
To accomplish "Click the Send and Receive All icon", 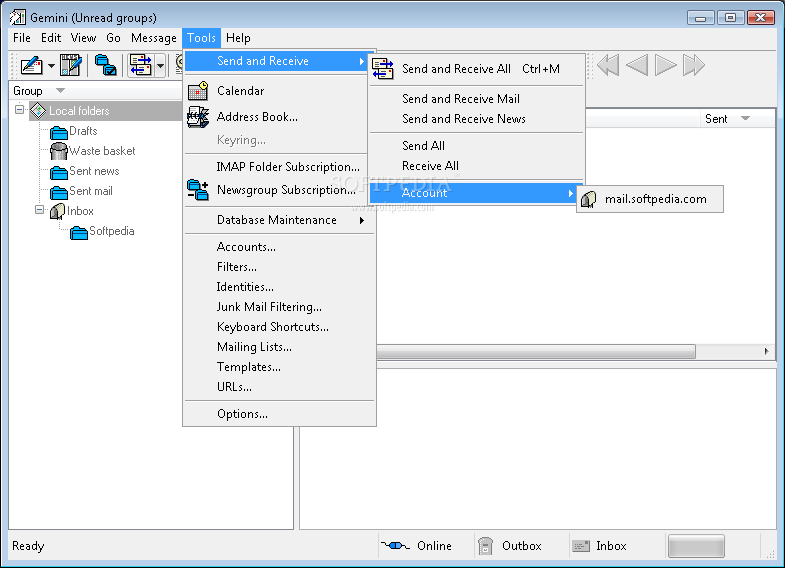I will [x=383, y=69].
